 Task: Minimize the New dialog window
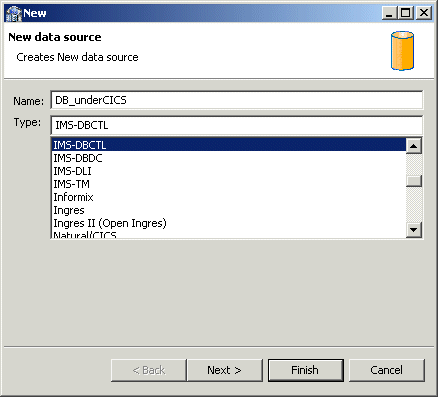pos(389,13)
